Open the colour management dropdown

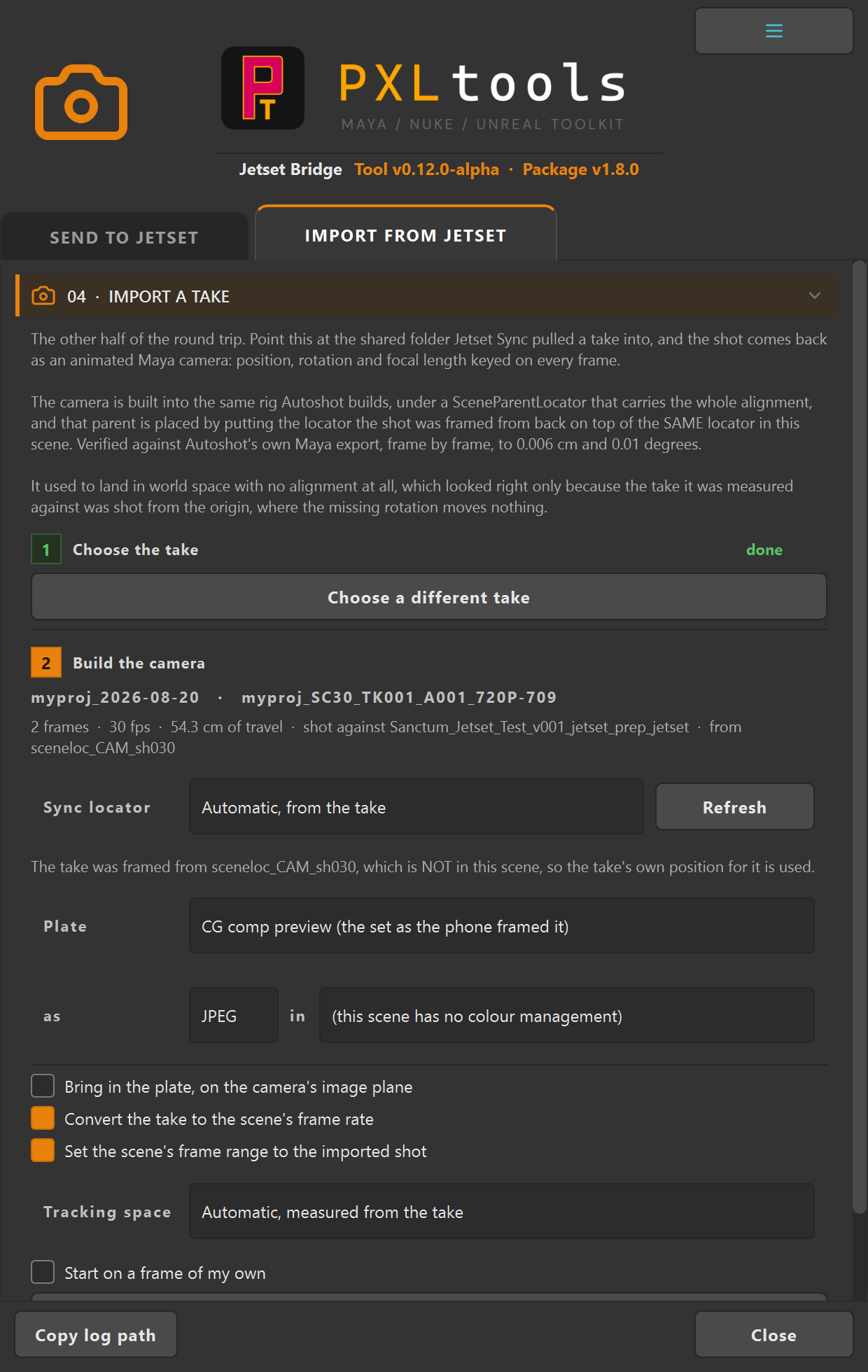(566, 1016)
